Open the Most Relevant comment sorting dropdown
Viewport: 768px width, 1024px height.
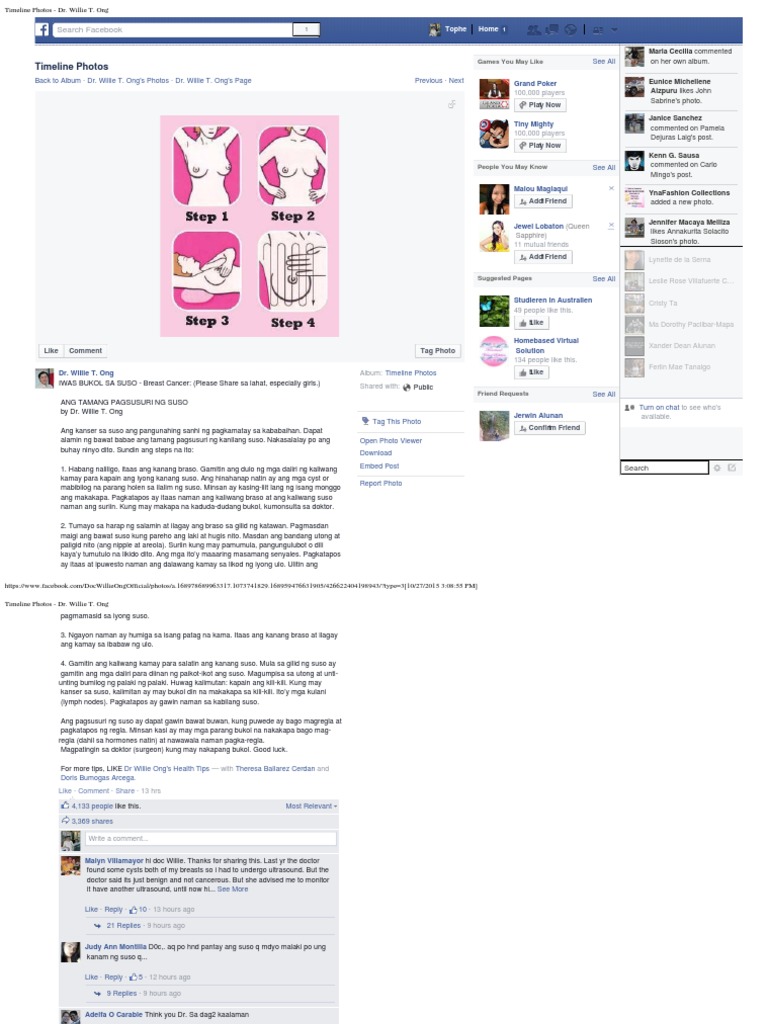click(x=312, y=806)
